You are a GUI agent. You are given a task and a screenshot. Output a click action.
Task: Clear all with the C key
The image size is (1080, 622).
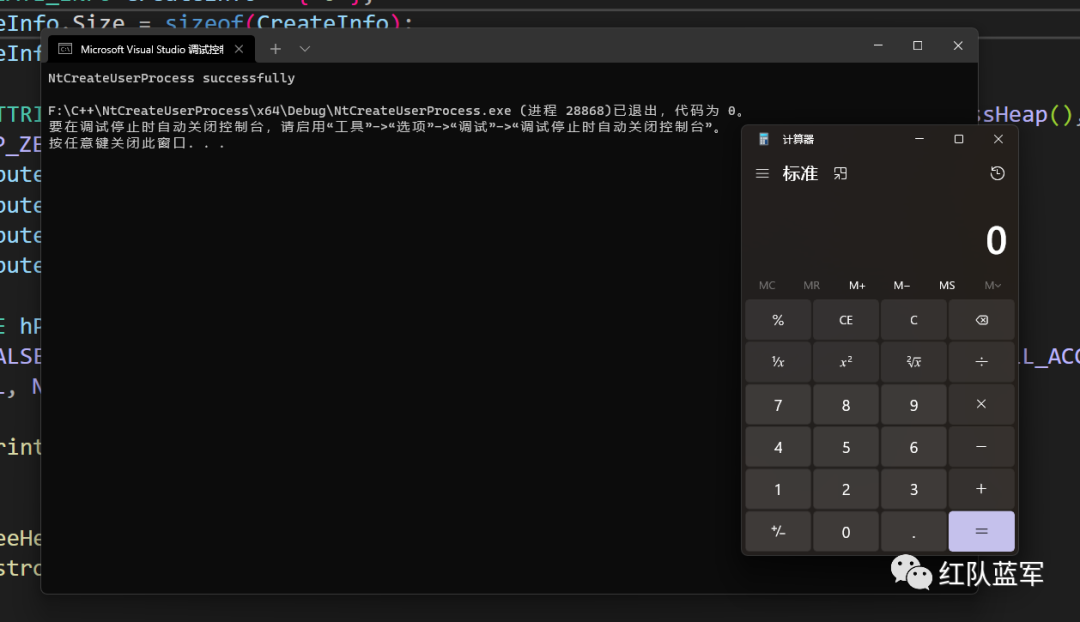(913, 320)
